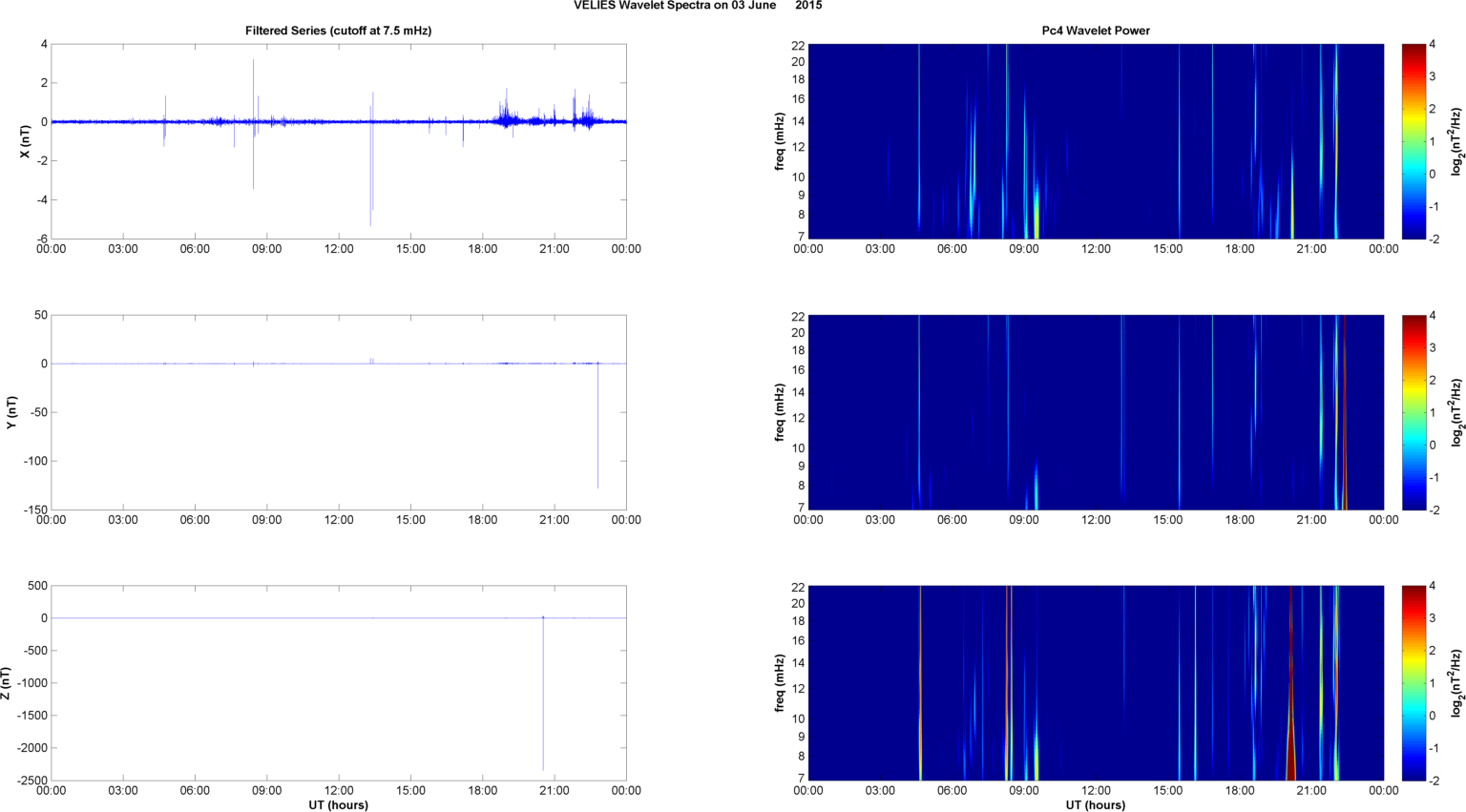
Task: Select the colorbar next to the middle wavelet plot
Action: pyautogui.click(x=1414, y=412)
